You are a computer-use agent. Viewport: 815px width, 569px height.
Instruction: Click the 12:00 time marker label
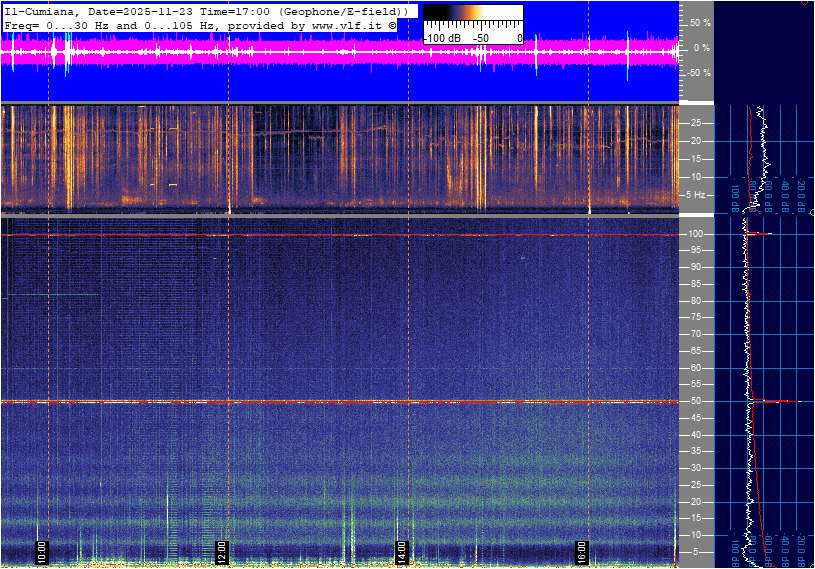click(x=221, y=551)
